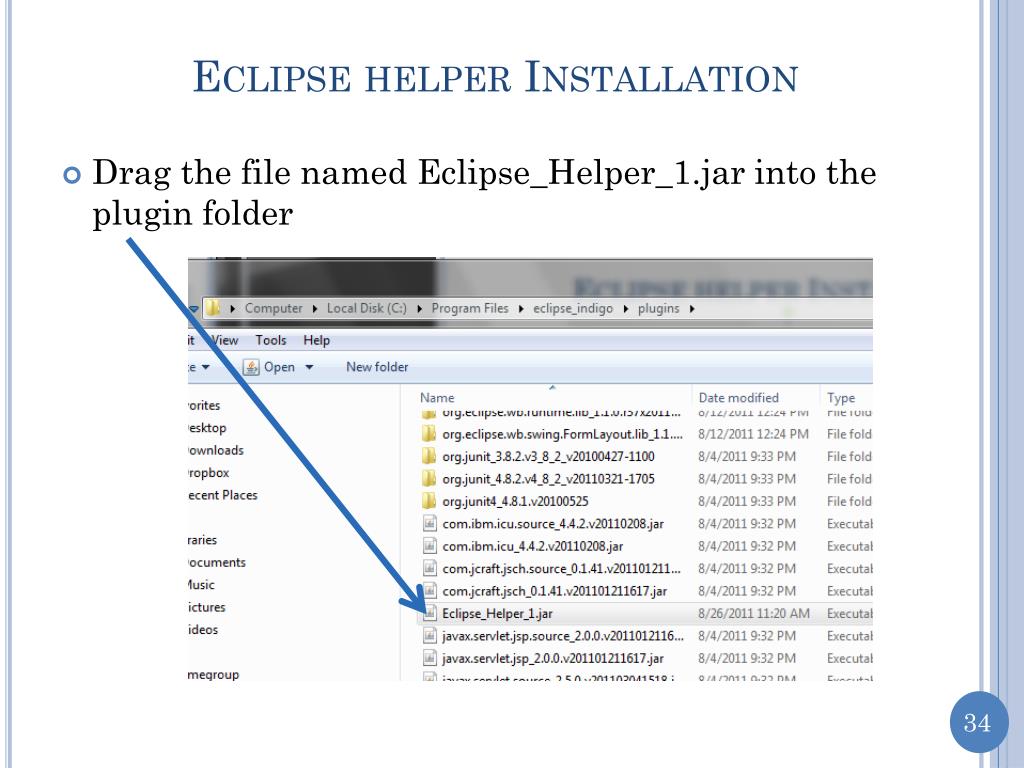1024x768 pixels.
Task: Click jar icon of com.ibm.icu.source_4.4.2
Action: [x=429, y=523]
